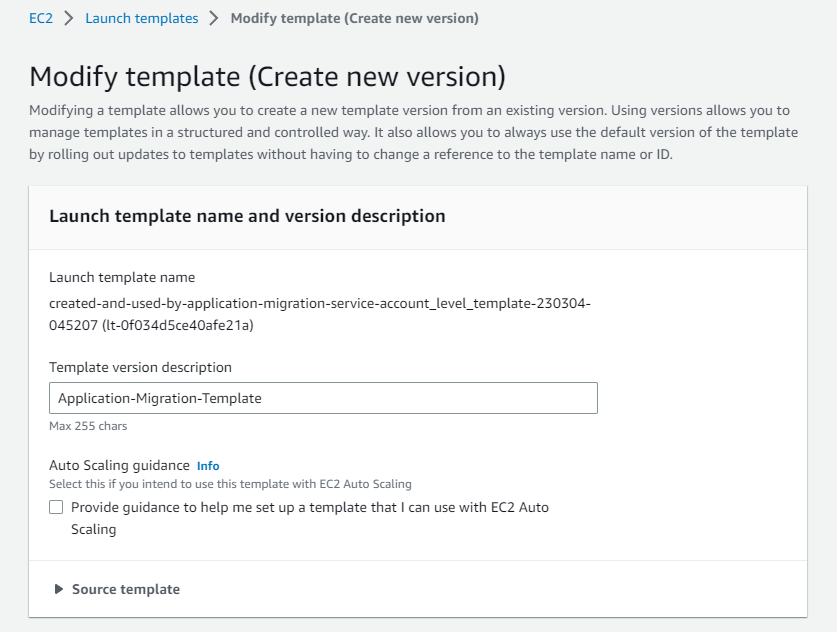Image resolution: width=837 pixels, height=632 pixels.
Task: Click the Modify template page heading
Action: 267,76
